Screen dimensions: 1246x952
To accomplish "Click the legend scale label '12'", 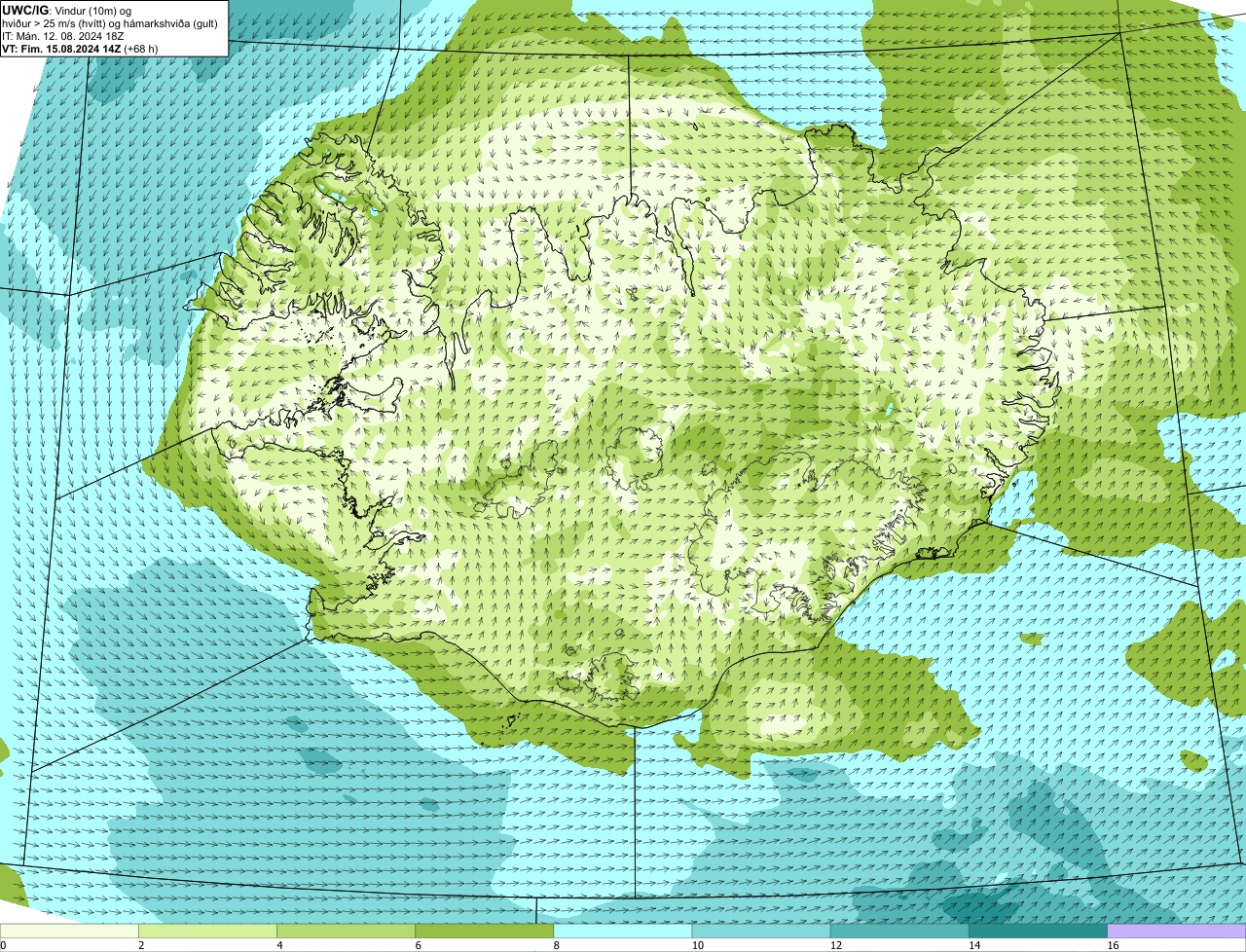I will click(835, 945).
